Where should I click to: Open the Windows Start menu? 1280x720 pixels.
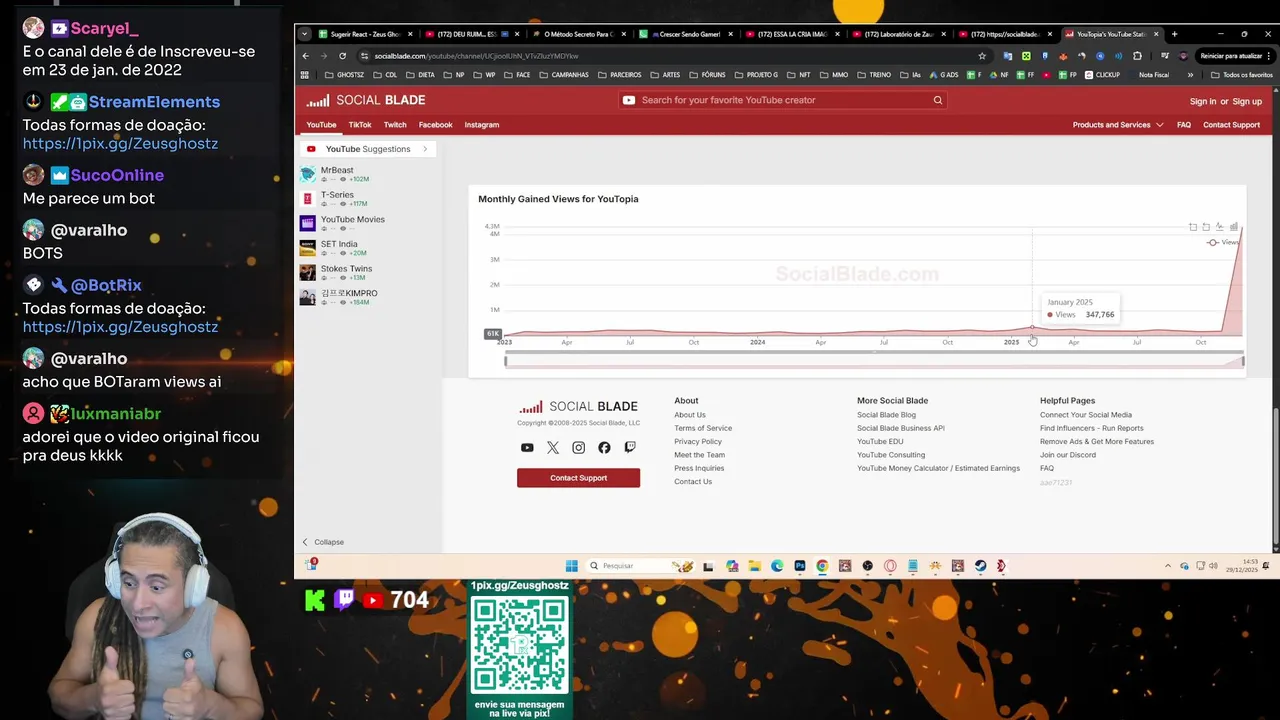[571, 566]
